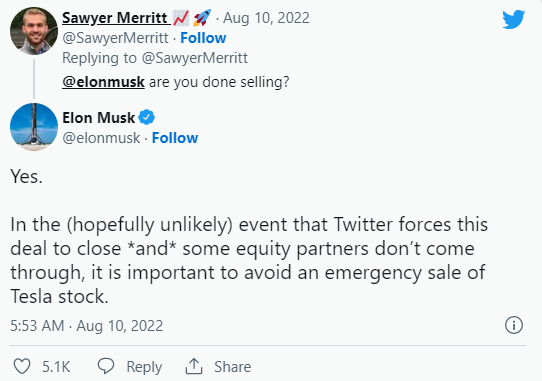Click the @elonmusk mention in the reply

[103, 82]
